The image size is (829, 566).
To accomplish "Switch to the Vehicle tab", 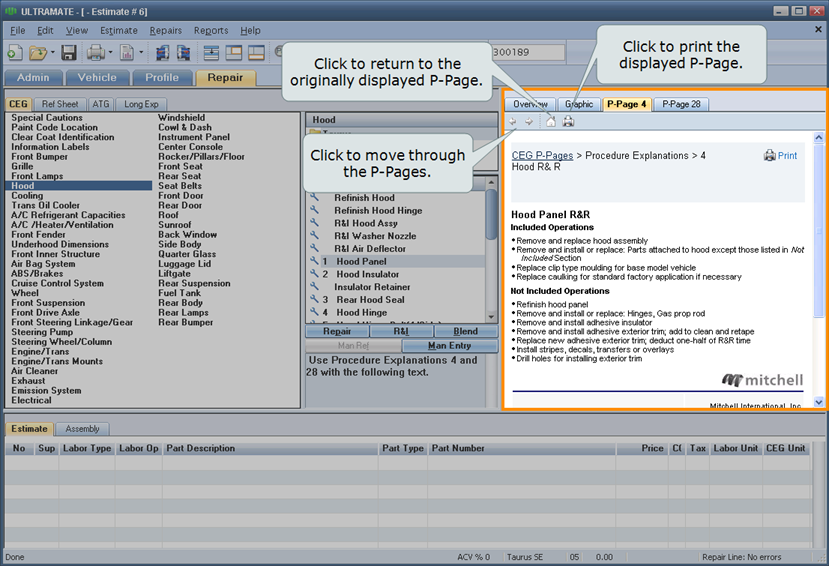I will pos(97,77).
